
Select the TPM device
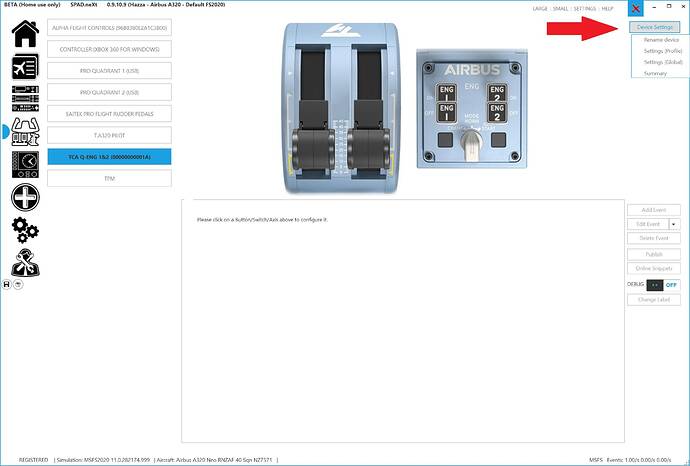(x=109, y=179)
